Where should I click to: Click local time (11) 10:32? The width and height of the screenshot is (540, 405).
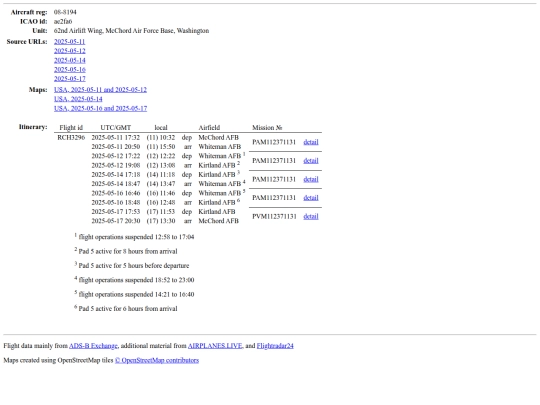click(x=161, y=137)
